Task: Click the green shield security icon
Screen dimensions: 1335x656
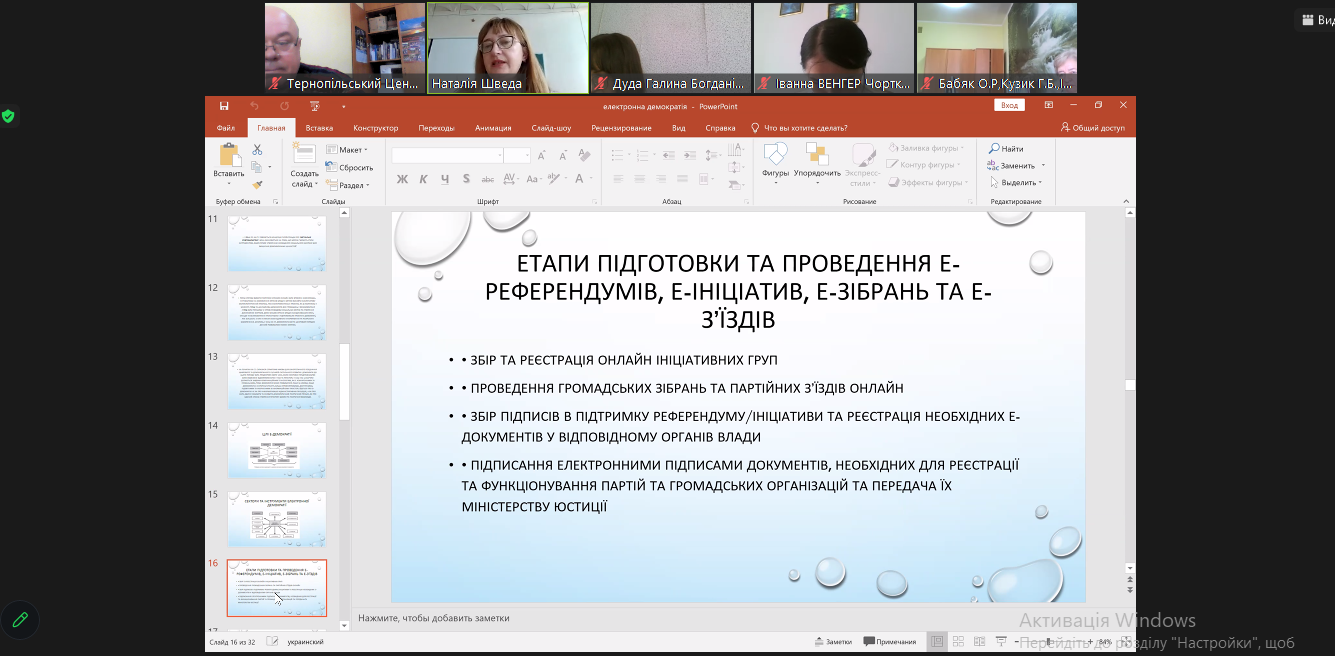Action: click(8, 116)
